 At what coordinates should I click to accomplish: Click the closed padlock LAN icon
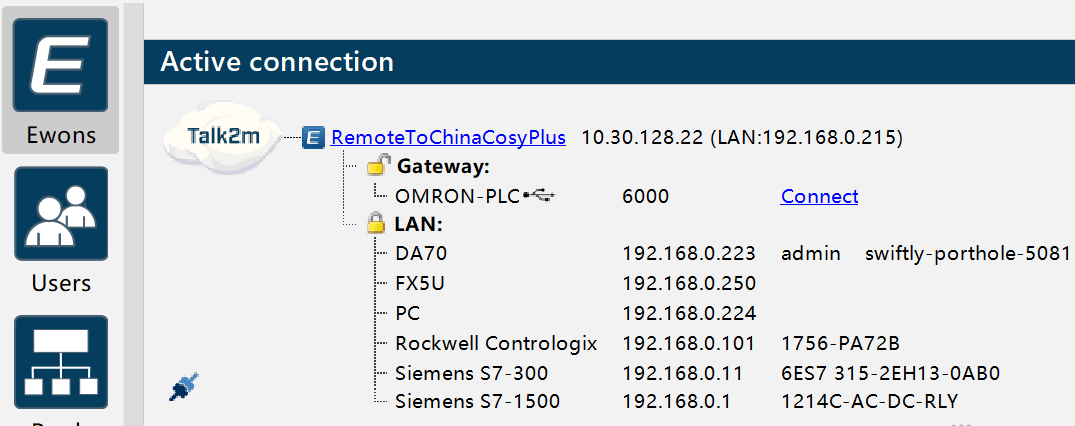click(375, 224)
